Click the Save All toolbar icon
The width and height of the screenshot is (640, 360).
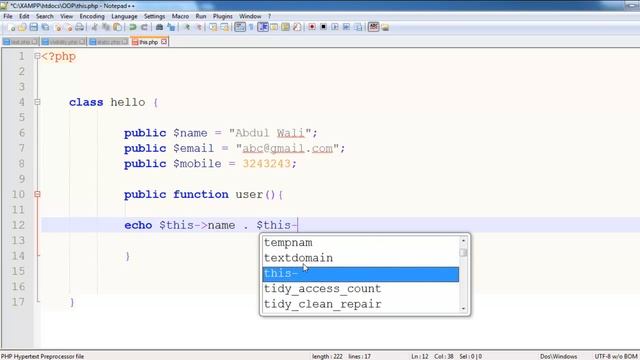45,27
